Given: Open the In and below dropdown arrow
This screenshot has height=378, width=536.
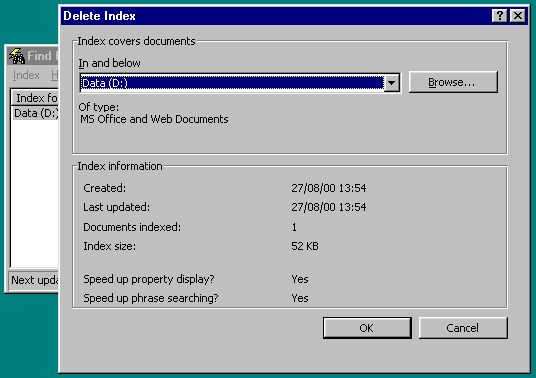Looking at the screenshot, I should tap(391, 83).
